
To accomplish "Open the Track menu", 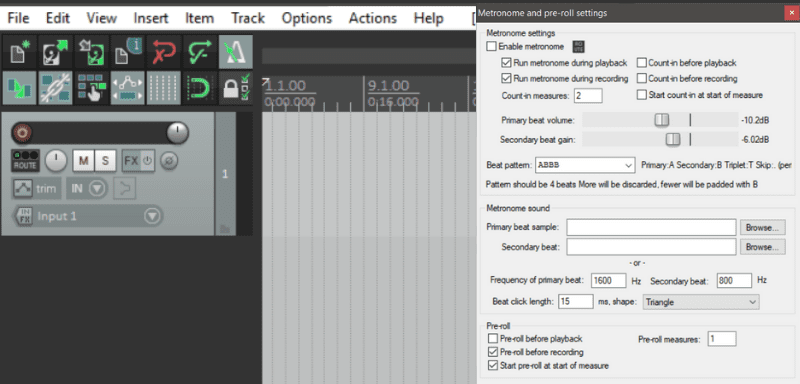I will click(x=248, y=18).
